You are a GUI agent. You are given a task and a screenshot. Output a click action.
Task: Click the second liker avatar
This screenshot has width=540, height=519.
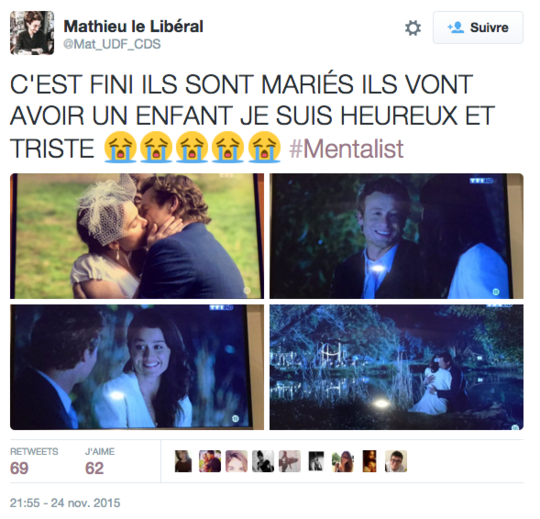210,461
